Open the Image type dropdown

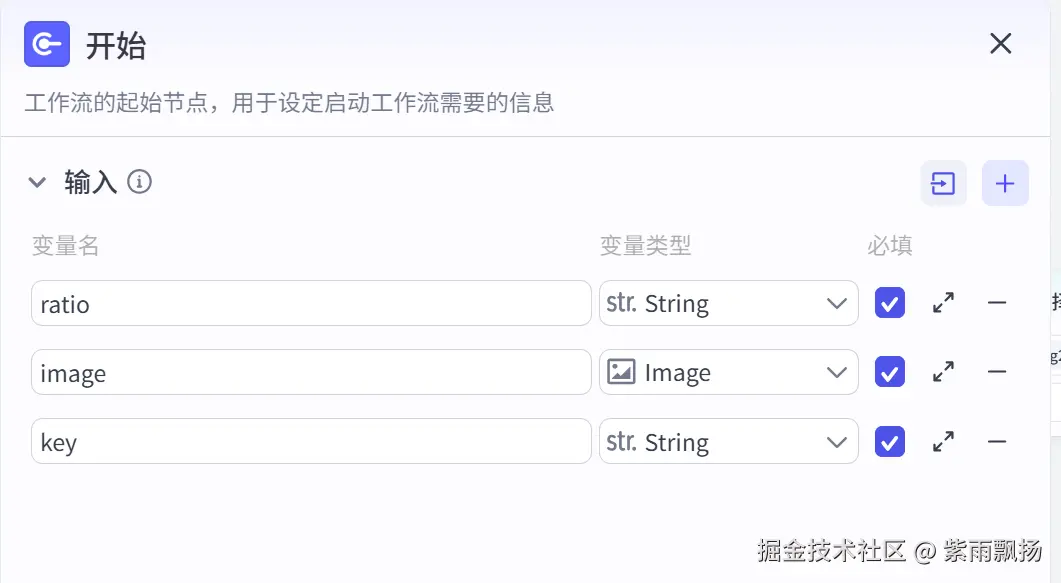(x=728, y=372)
